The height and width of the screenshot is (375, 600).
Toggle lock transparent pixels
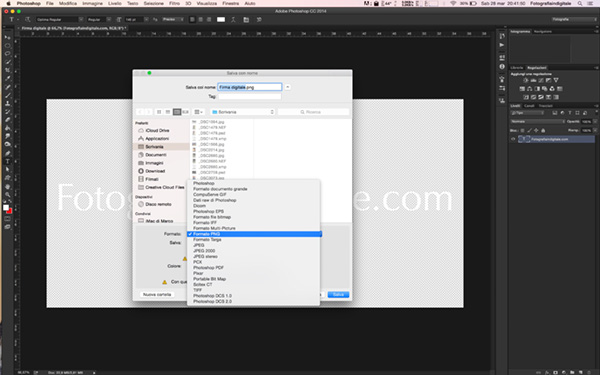[522, 130]
